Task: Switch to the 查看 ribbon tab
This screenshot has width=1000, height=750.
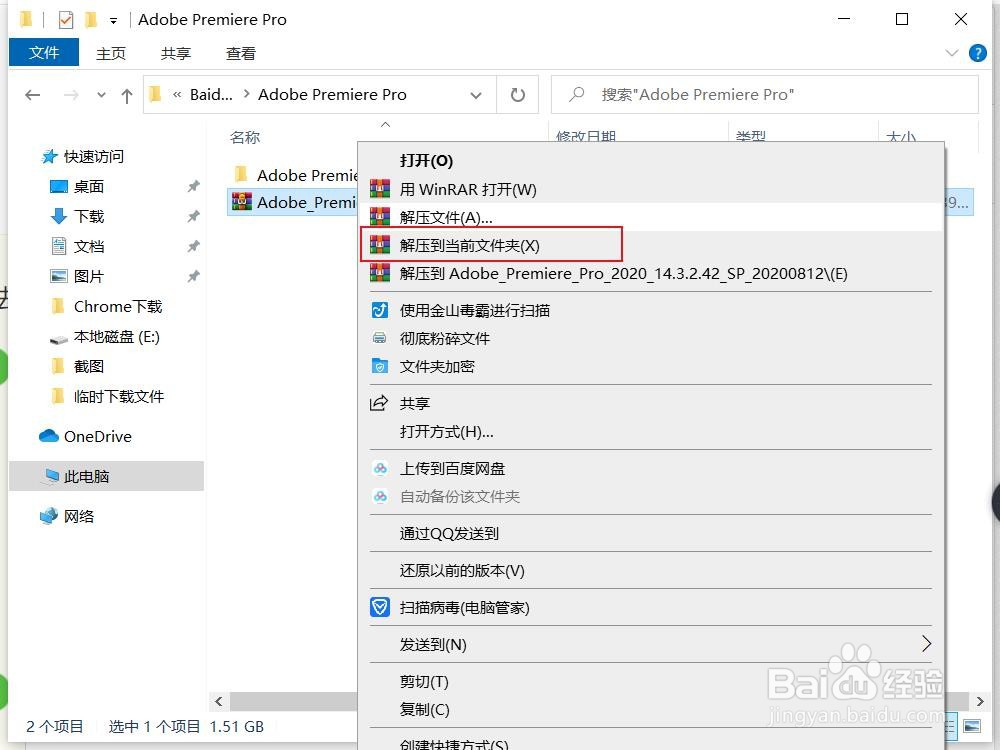Action: tap(240, 53)
